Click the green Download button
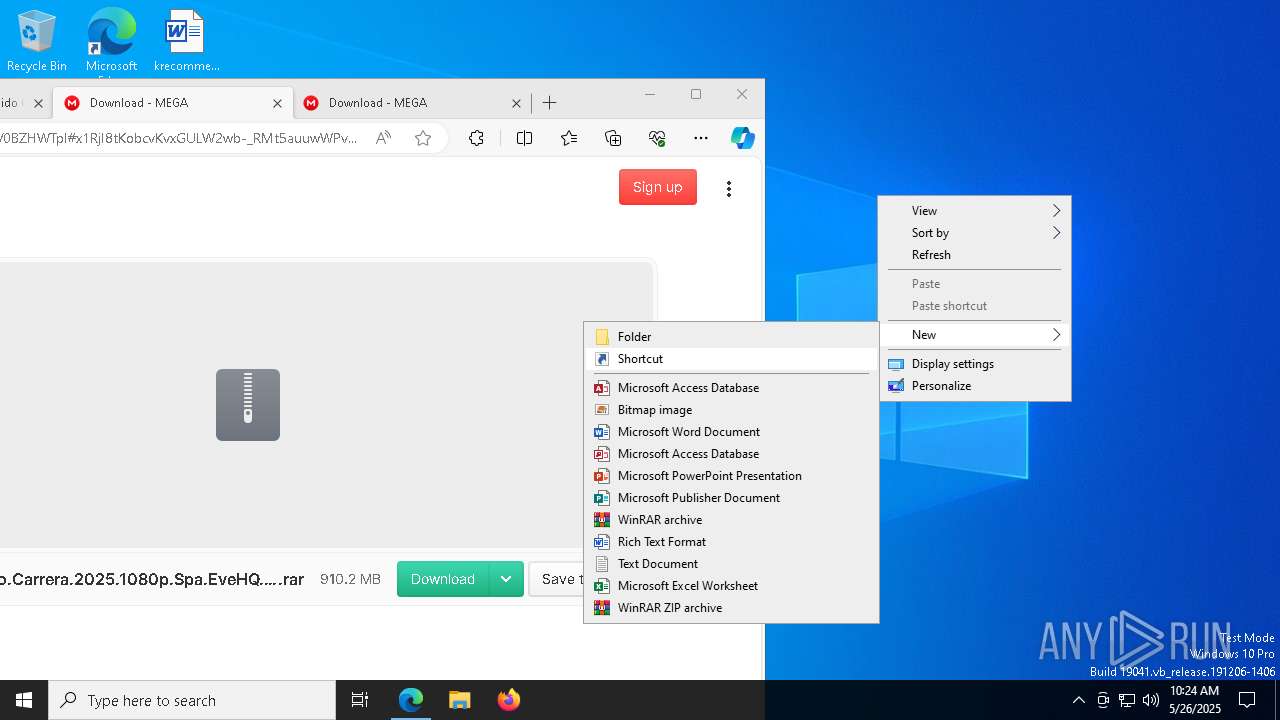 pyautogui.click(x=442, y=579)
